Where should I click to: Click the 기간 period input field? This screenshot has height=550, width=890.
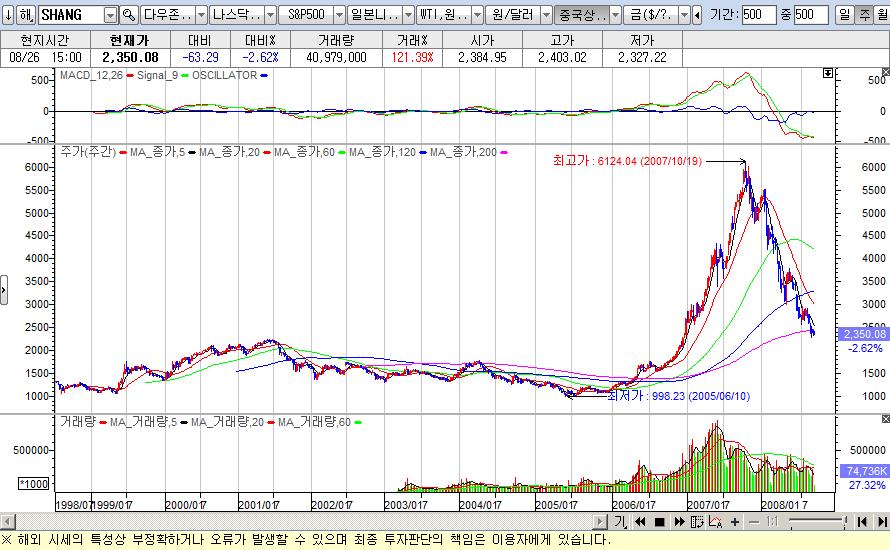tap(759, 15)
